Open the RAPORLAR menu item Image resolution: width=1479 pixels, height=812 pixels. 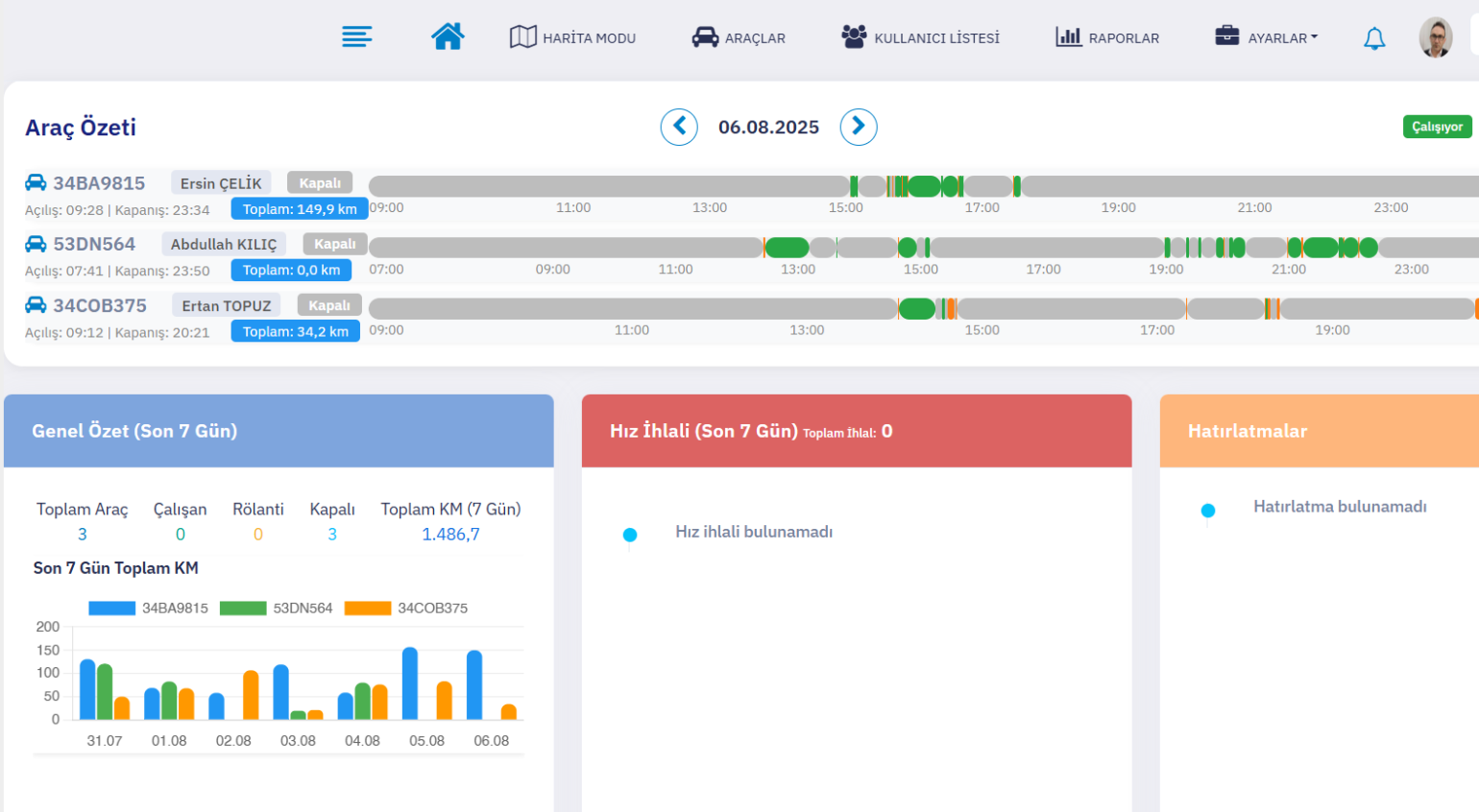(1107, 37)
